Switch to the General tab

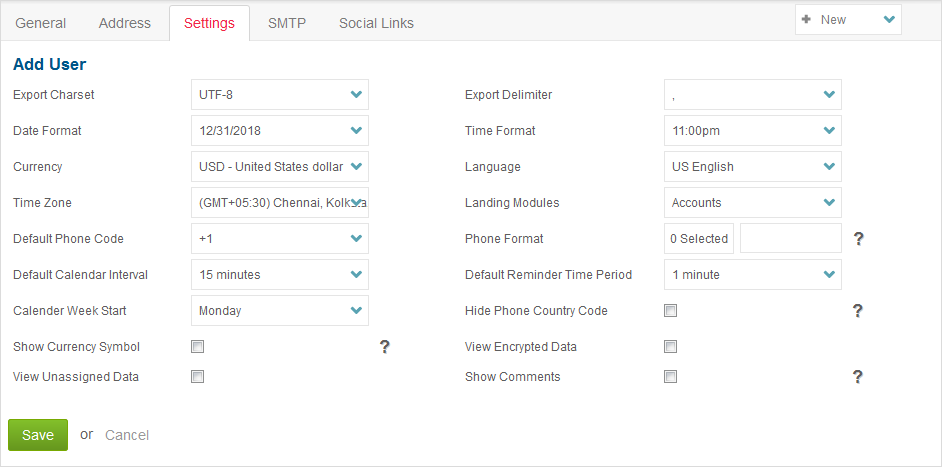pyautogui.click(x=41, y=23)
